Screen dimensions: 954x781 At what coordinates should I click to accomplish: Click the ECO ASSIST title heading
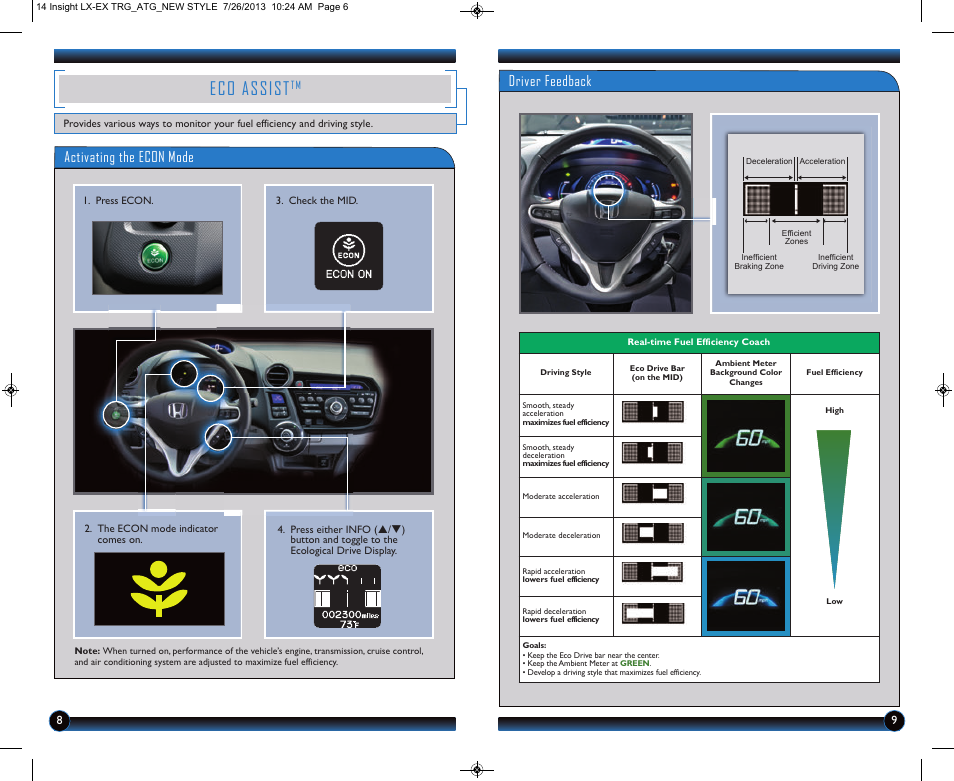(x=256, y=89)
